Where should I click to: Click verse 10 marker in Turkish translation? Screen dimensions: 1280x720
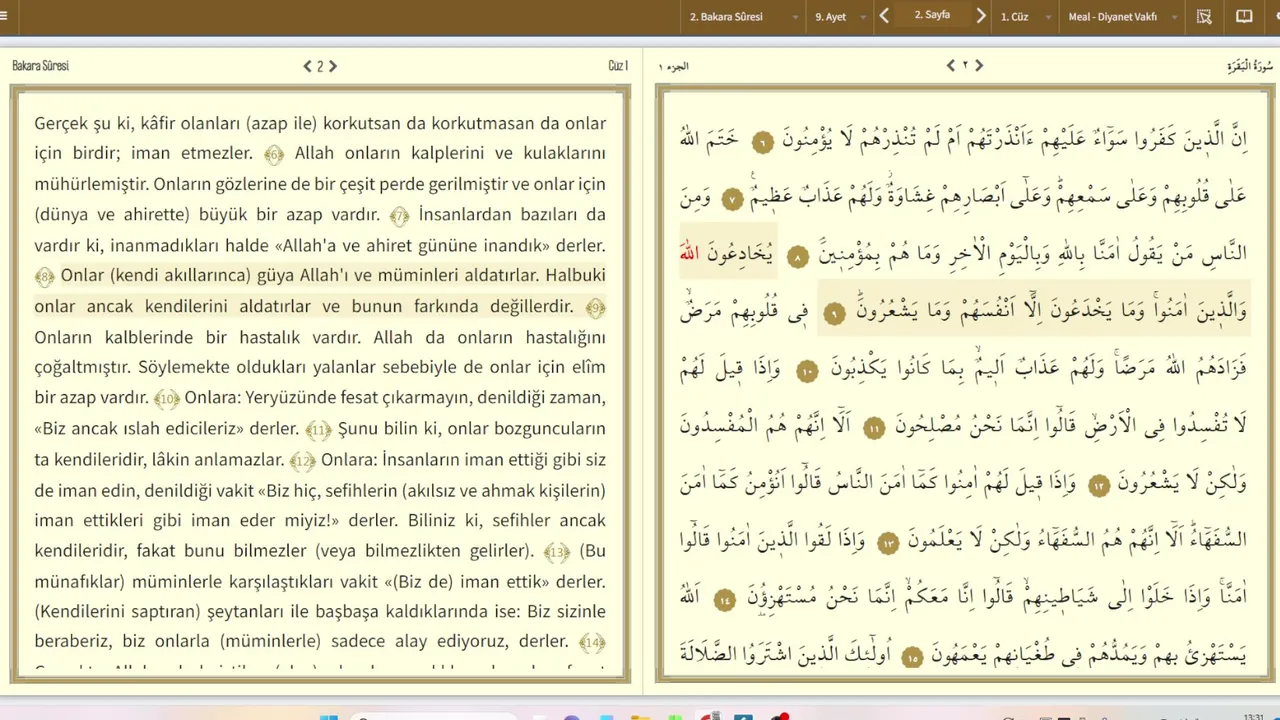167,399
